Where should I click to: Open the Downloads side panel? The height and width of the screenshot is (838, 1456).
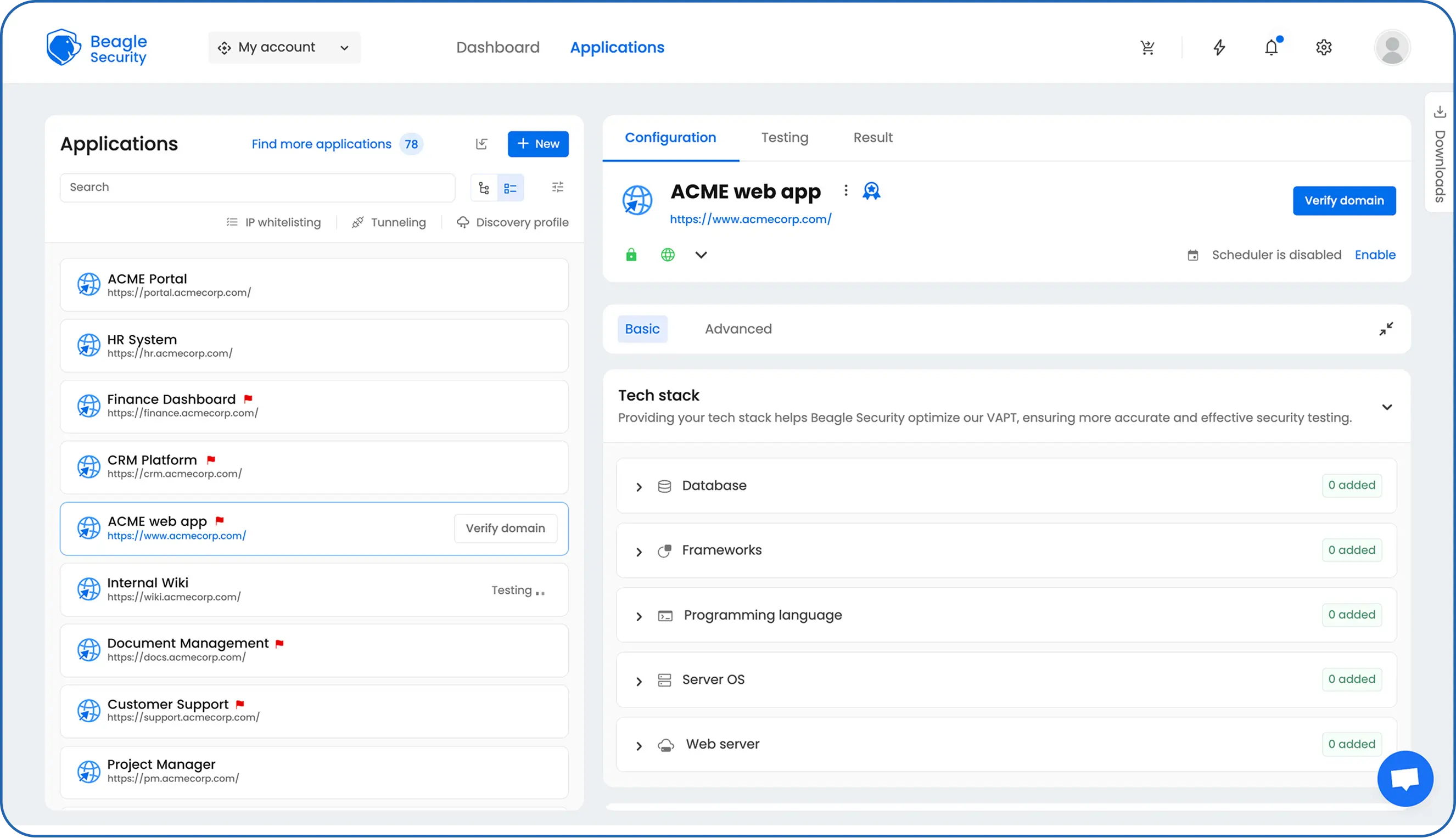[x=1440, y=154]
